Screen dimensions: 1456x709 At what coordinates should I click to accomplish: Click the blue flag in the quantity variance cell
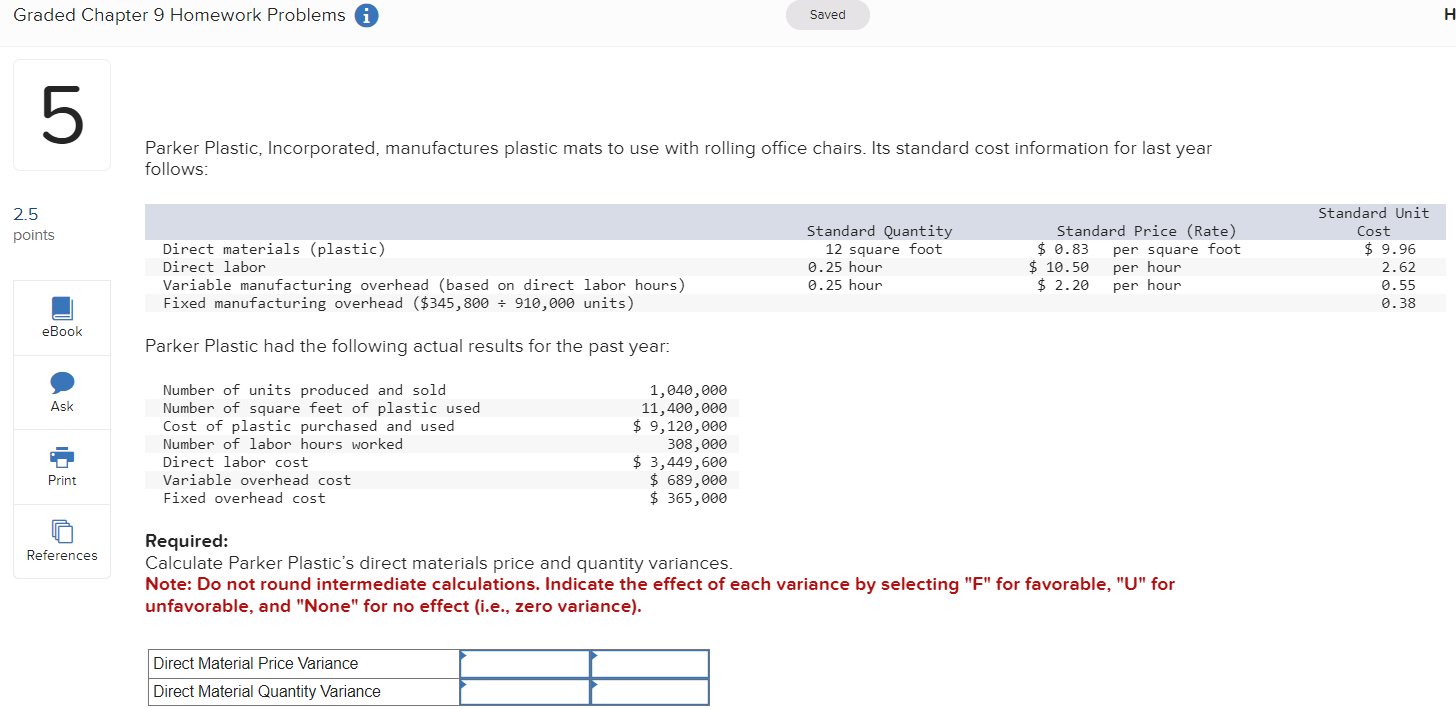coord(463,685)
